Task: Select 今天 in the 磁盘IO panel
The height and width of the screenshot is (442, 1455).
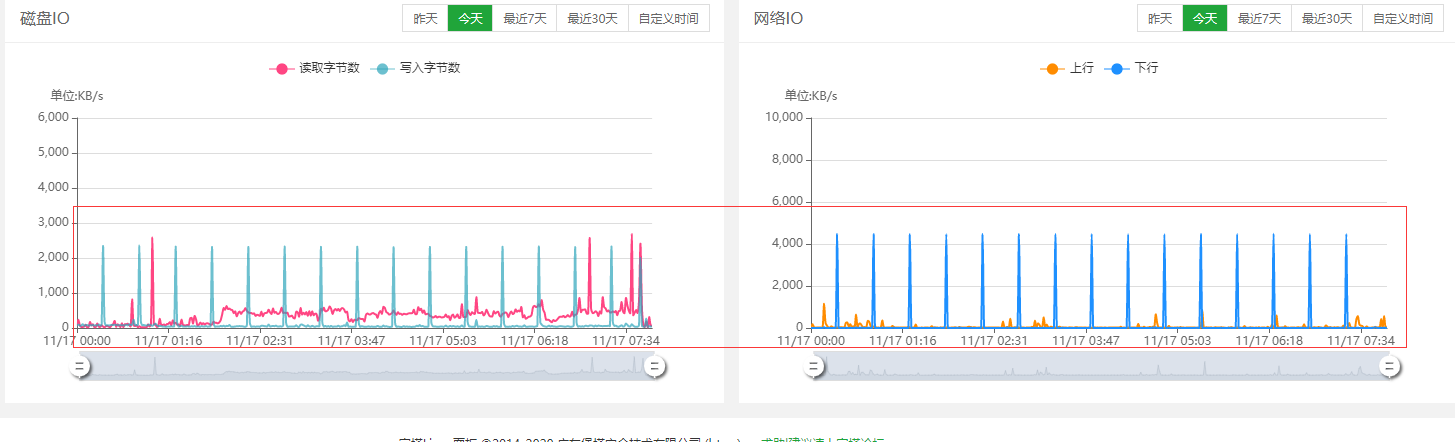Action: click(470, 18)
